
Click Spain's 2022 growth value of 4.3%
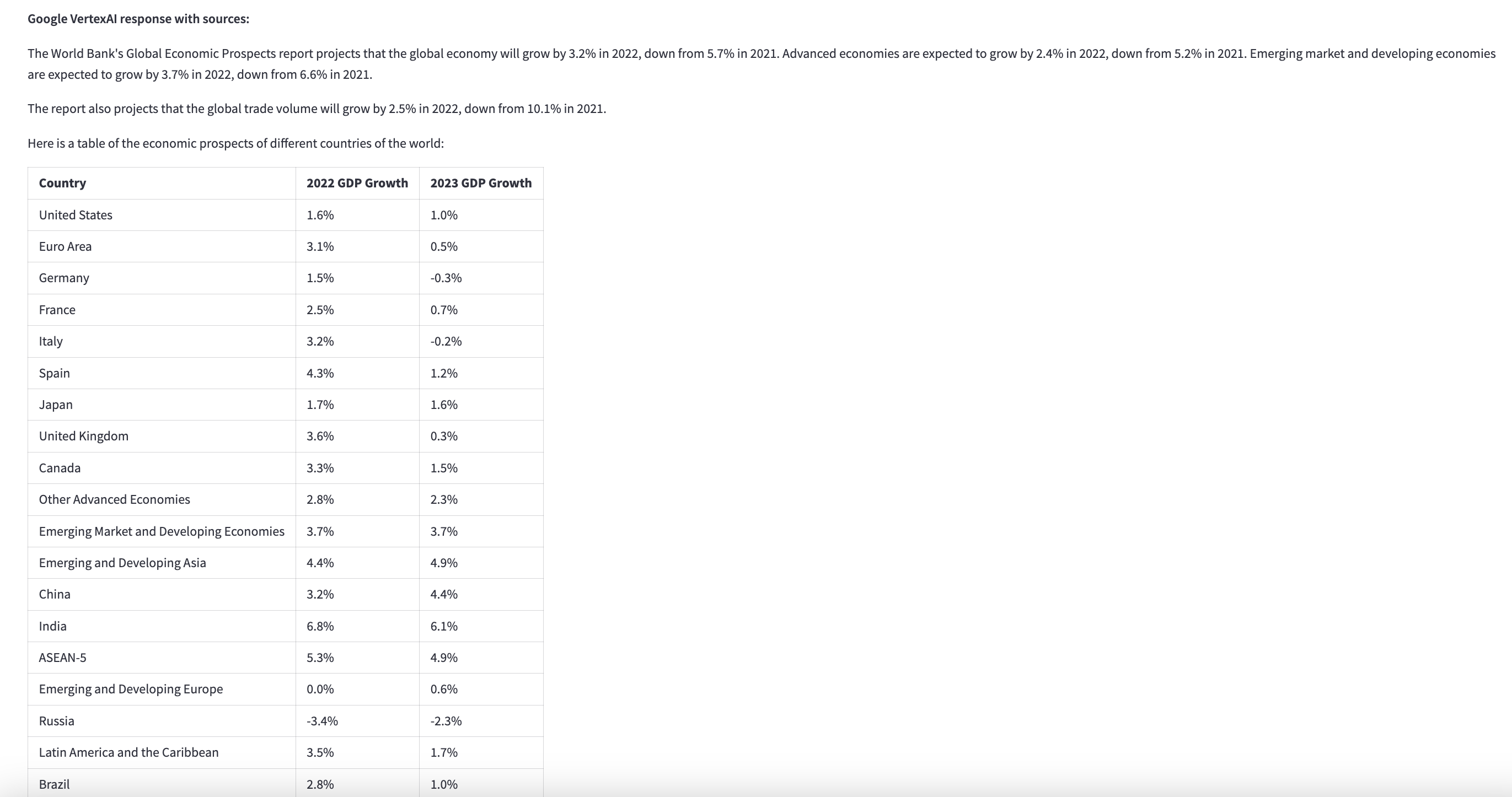(x=320, y=373)
